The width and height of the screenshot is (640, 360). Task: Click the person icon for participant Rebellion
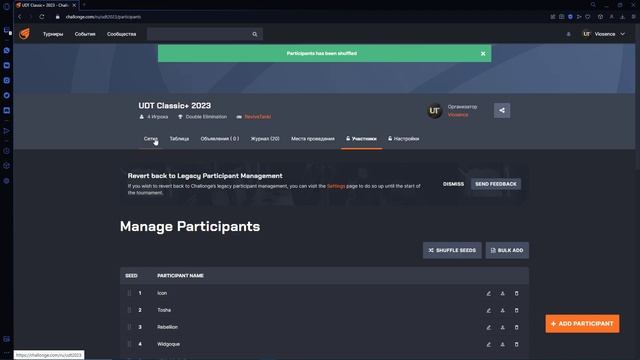click(502, 327)
